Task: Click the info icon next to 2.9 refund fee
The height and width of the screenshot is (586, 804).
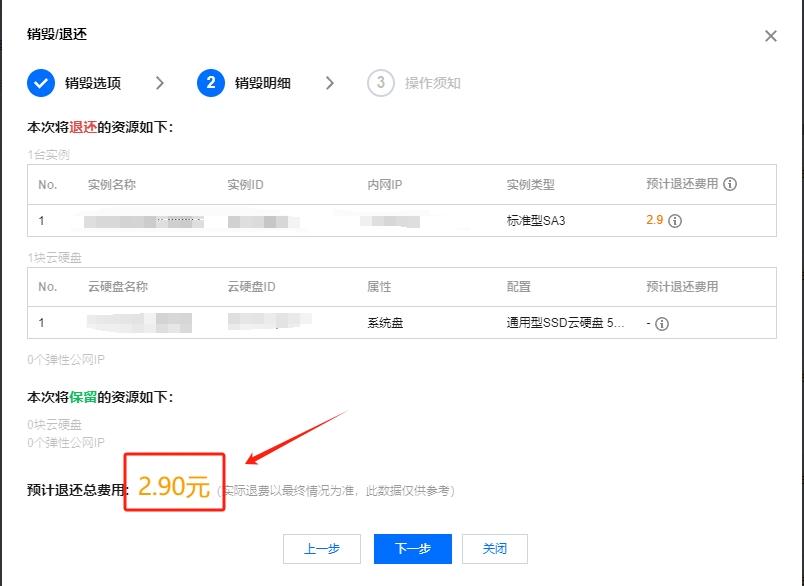Action: (676, 220)
